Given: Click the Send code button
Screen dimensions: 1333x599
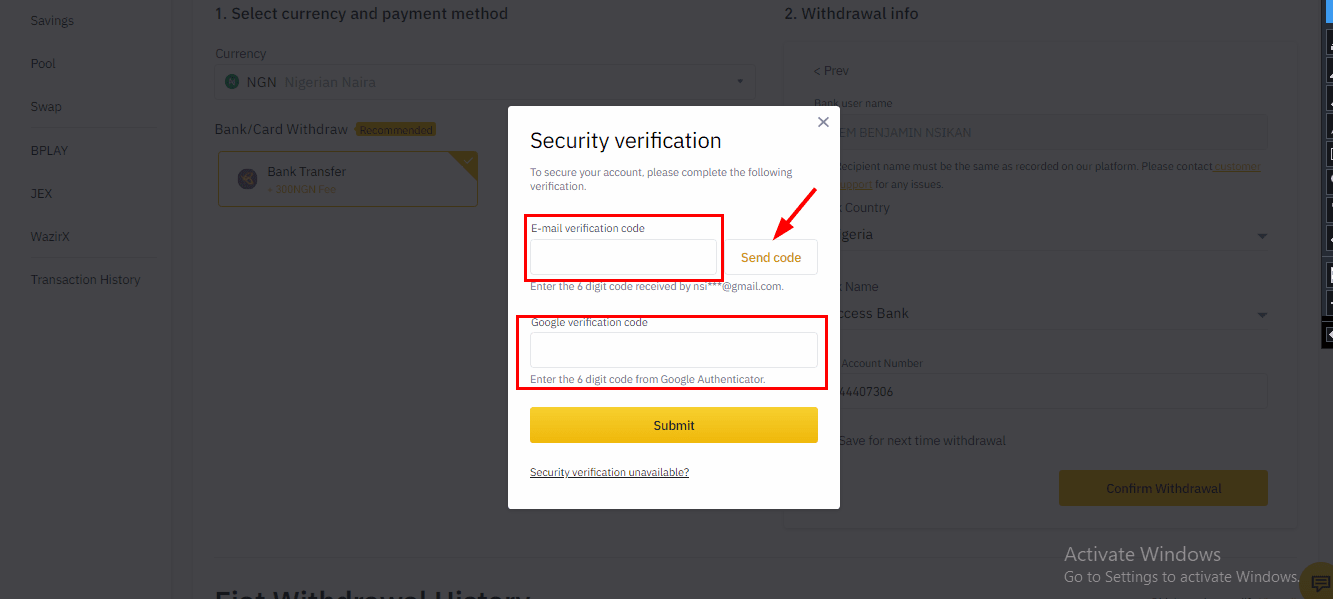Looking at the screenshot, I should [x=771, y=257].
